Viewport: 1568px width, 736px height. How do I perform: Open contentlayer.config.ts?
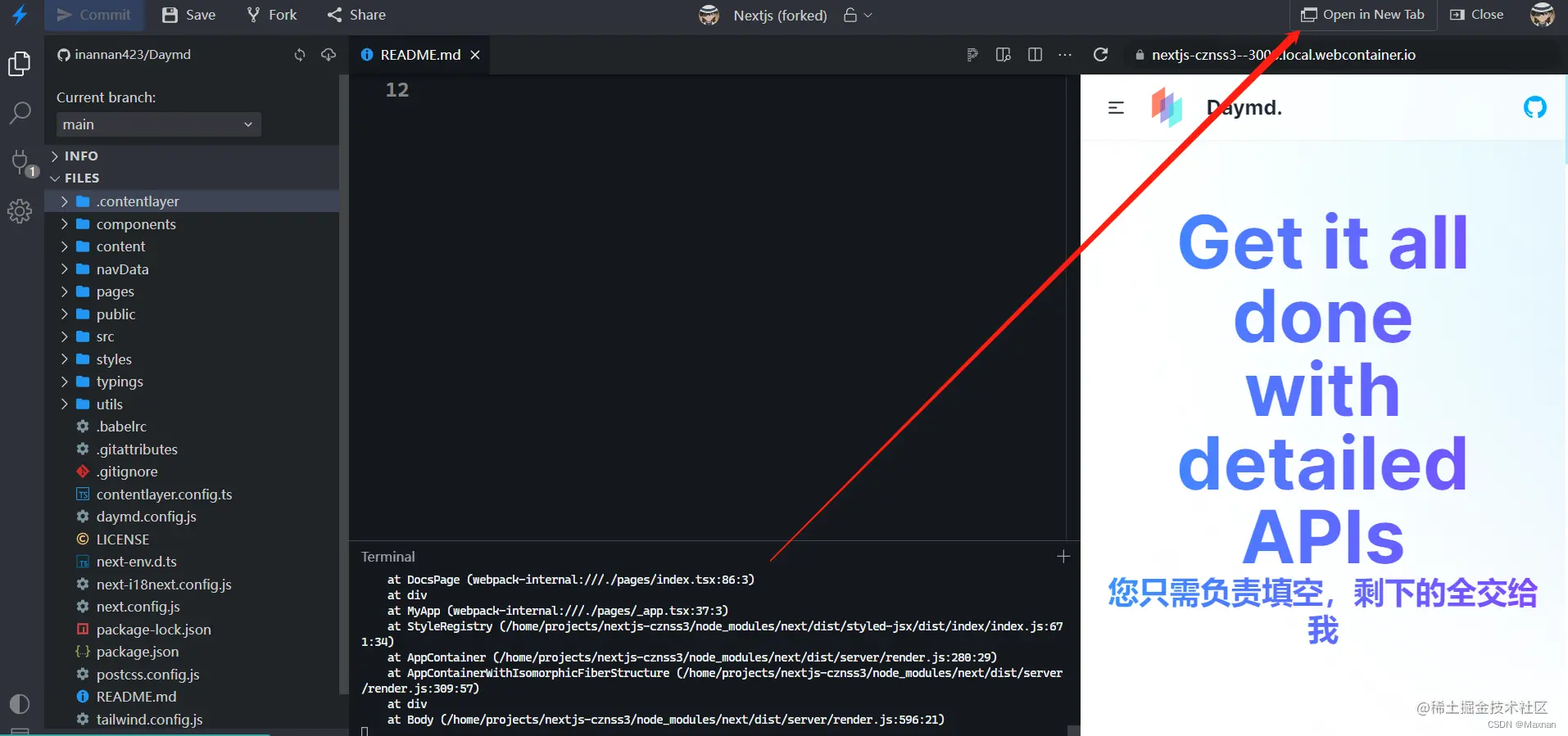click(192, 494)
